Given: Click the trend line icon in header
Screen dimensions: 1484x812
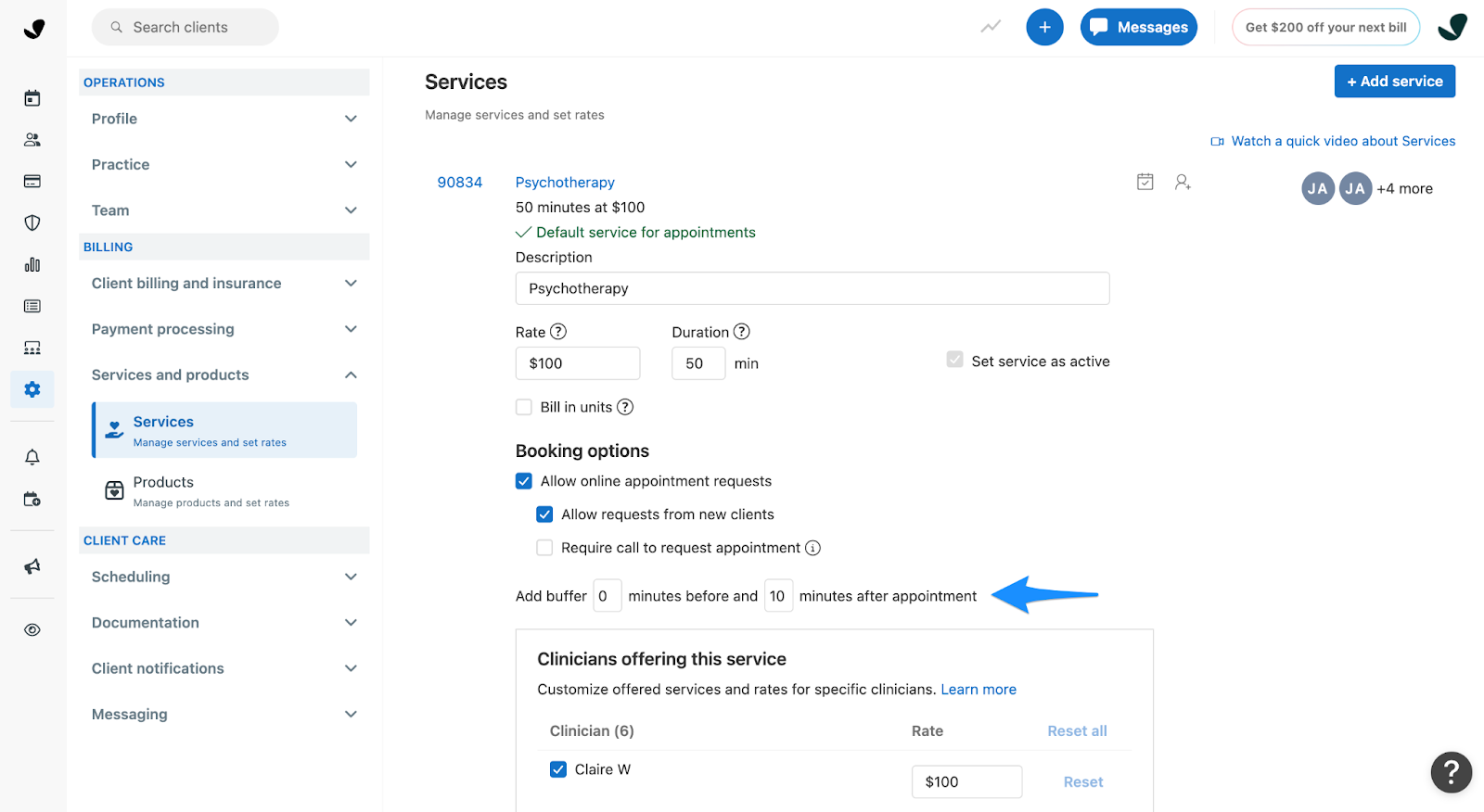Looking at the screenshot, I should 991,27.
